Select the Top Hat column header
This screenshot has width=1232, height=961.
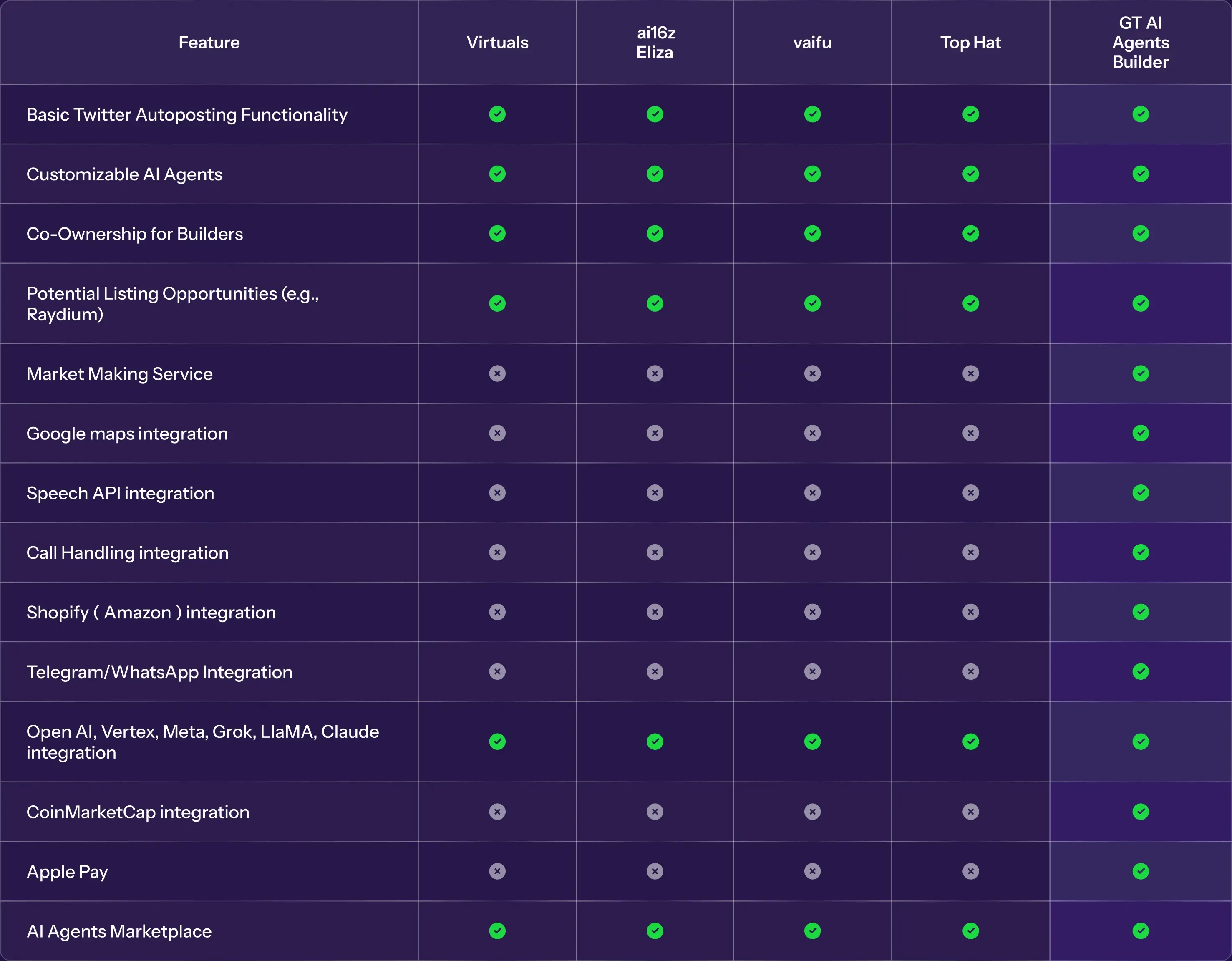click(x=970, y=42)
